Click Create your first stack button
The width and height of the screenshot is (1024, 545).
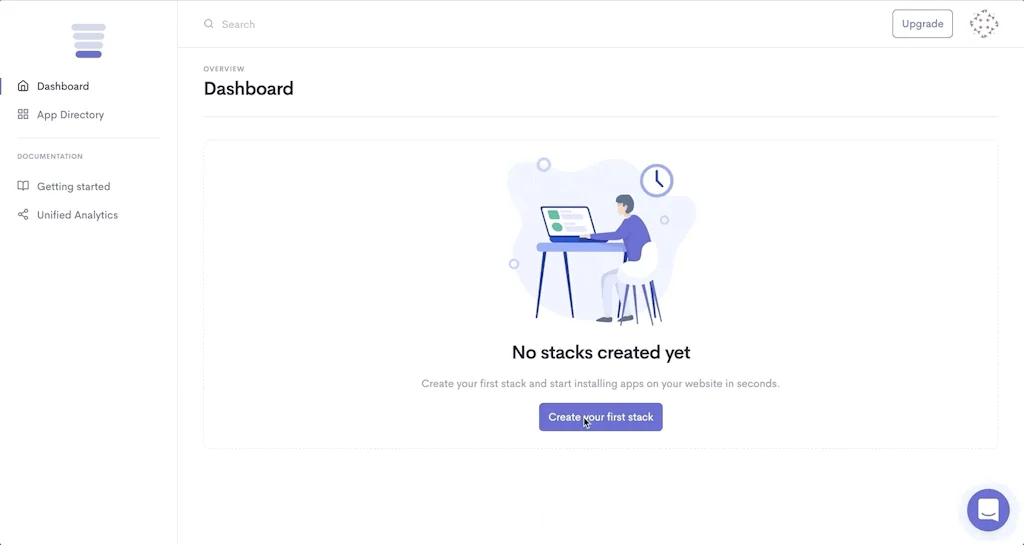pos(600,417)
